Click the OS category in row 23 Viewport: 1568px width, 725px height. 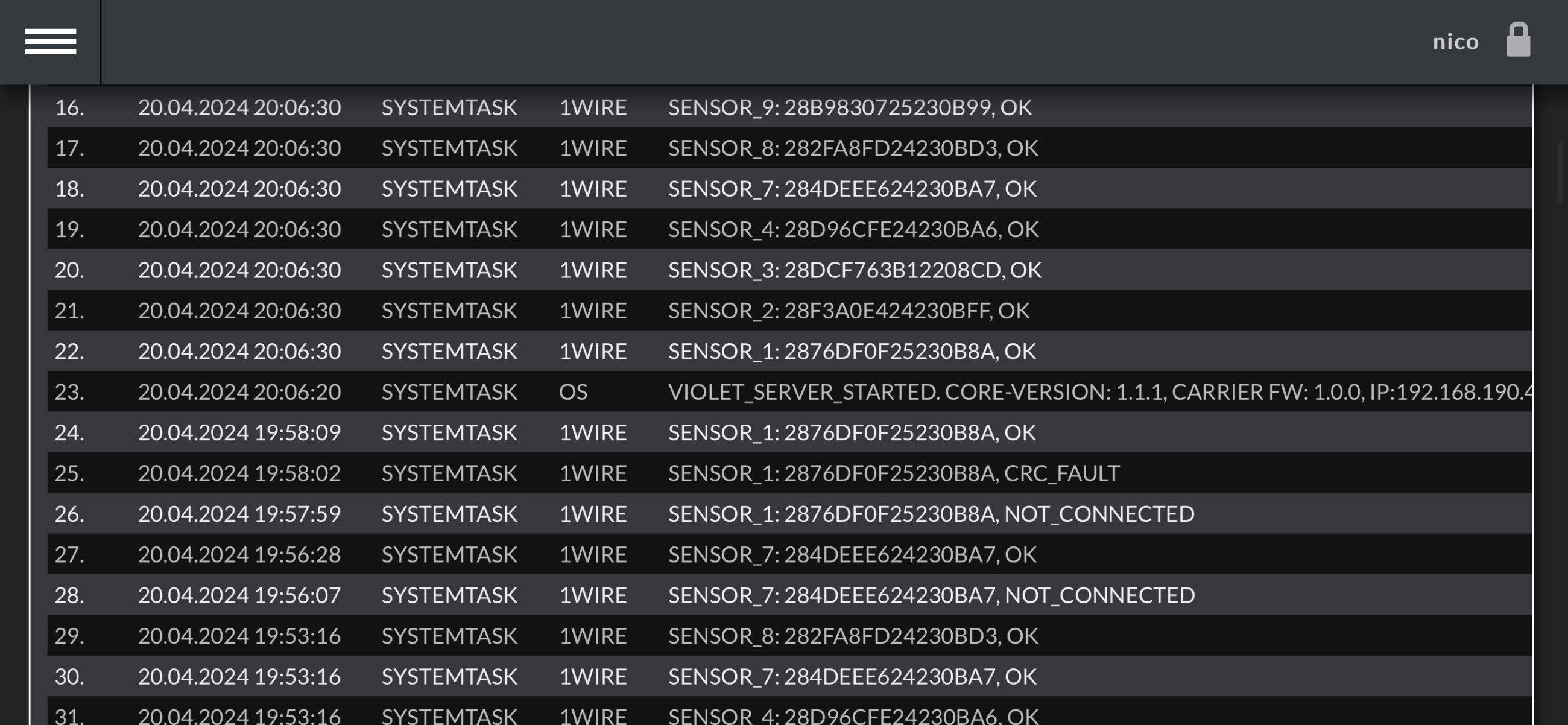coord(574,391)
